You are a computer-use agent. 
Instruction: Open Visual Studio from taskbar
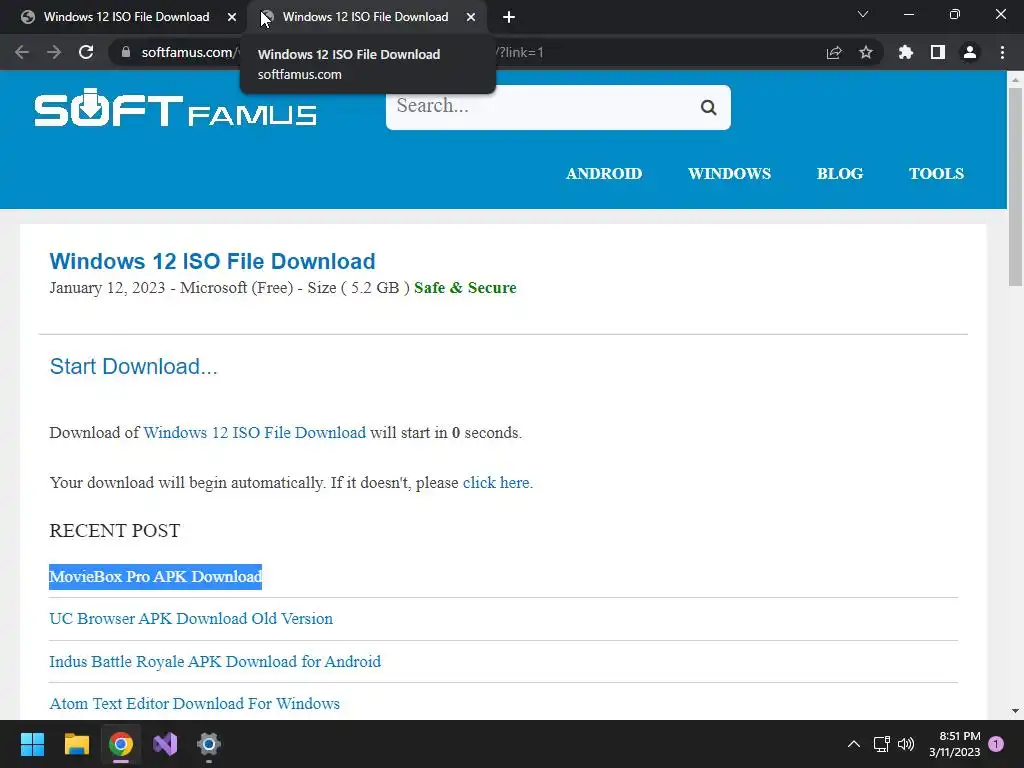(165, 744)
